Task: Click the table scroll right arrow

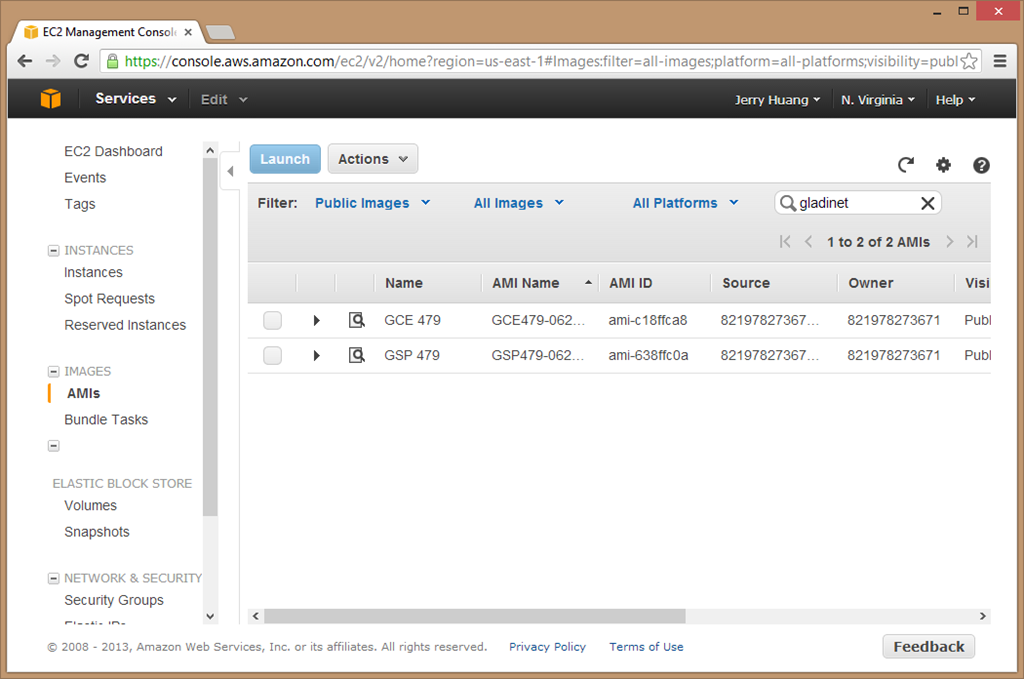Action: [982, 616]
